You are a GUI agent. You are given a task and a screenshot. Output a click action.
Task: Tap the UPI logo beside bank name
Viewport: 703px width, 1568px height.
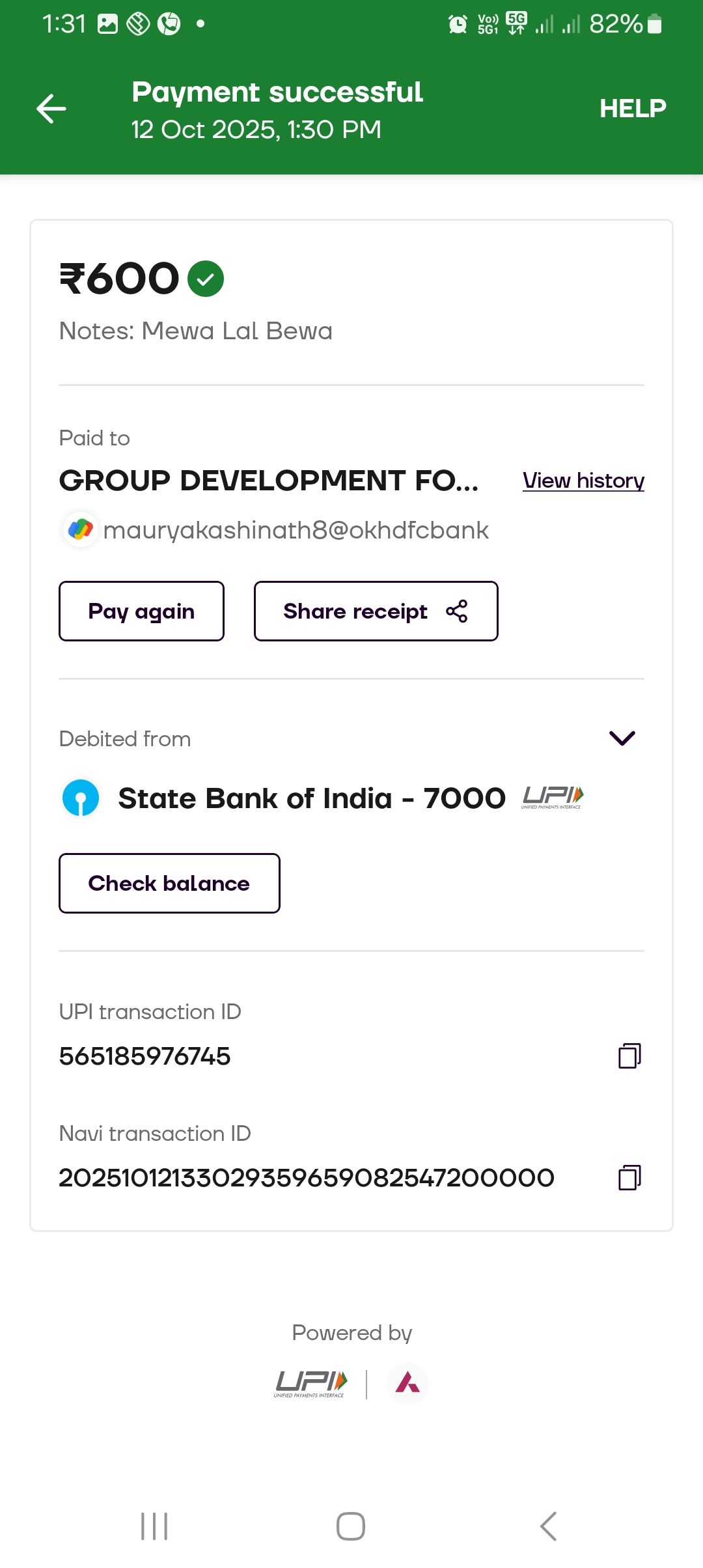[x=552, y=797]
